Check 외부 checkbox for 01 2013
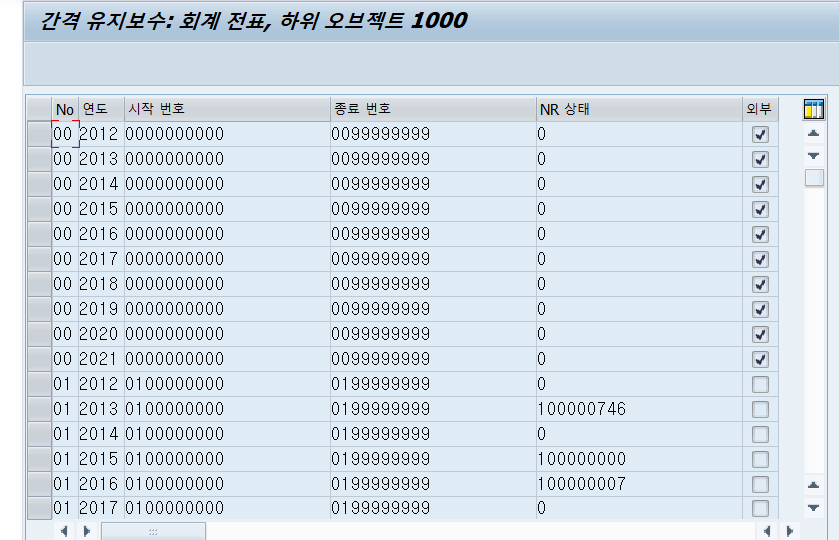This screenshot has width=839, height=540. (x=760, y=409)
